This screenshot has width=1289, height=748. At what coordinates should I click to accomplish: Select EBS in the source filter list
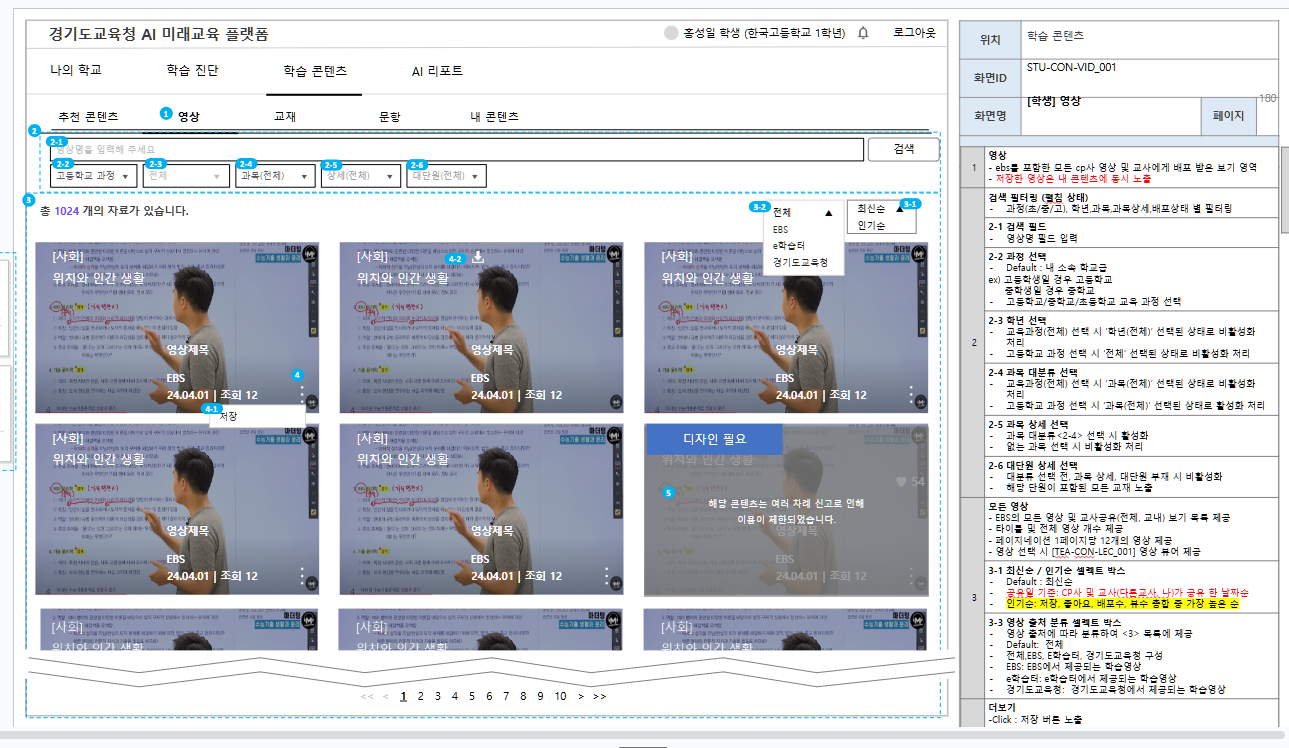coord(780,229)
